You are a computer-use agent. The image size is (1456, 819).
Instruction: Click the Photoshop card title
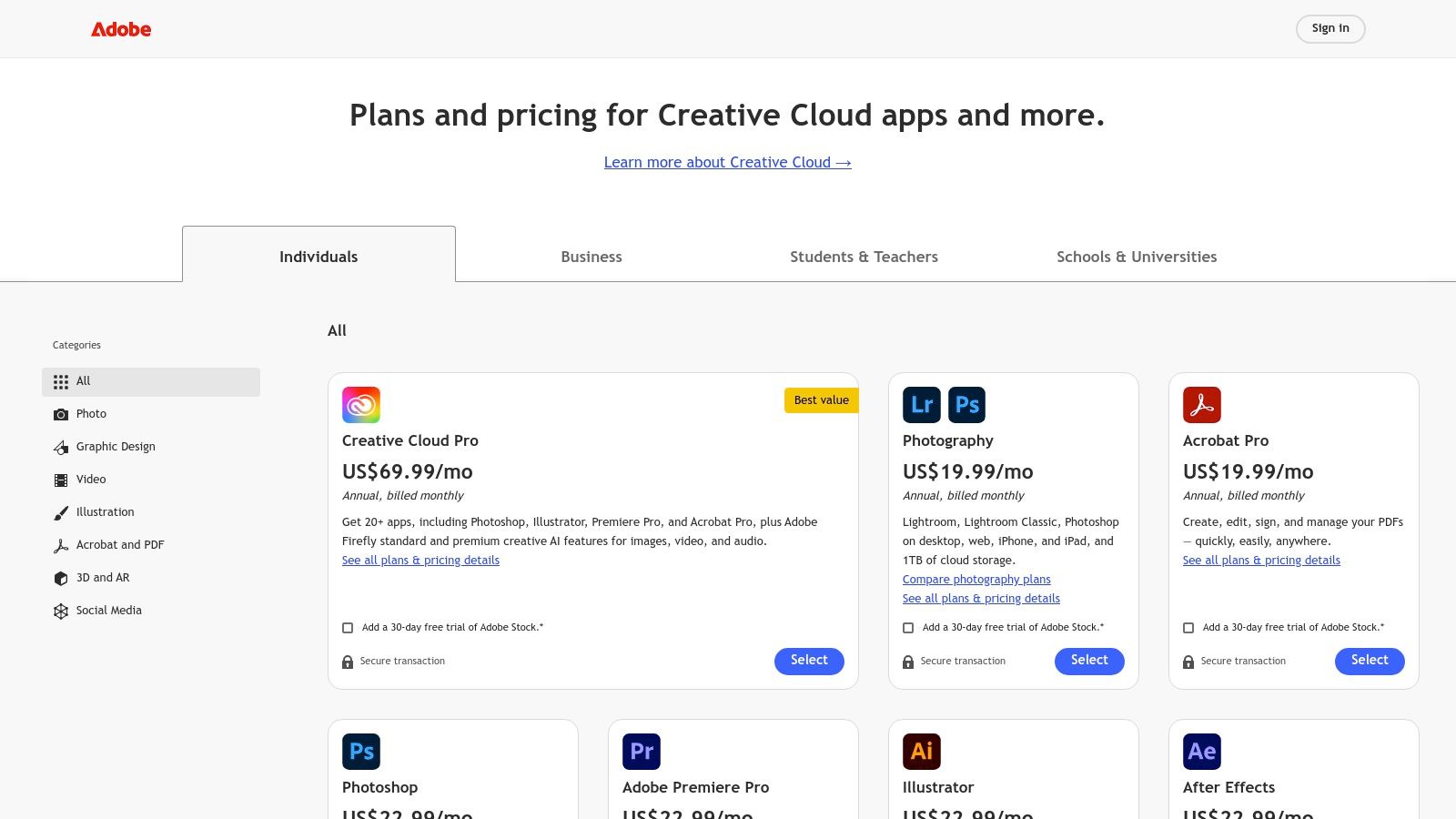pyautogui.click(x=380, y=788)
